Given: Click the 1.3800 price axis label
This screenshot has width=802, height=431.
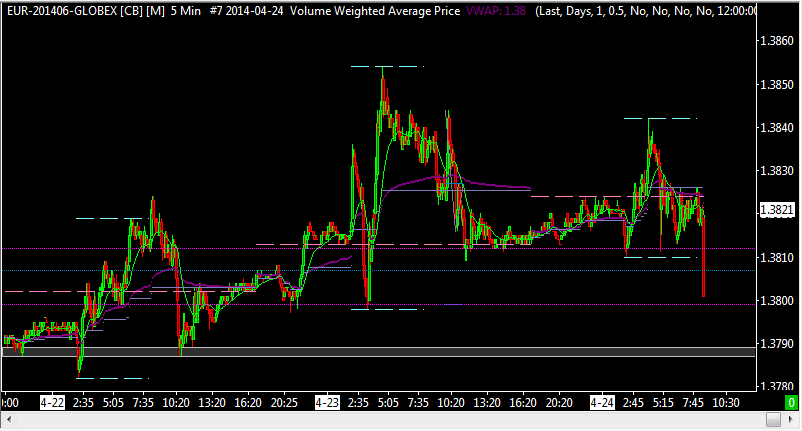Looking at the screenshot, I should point(777,300).
